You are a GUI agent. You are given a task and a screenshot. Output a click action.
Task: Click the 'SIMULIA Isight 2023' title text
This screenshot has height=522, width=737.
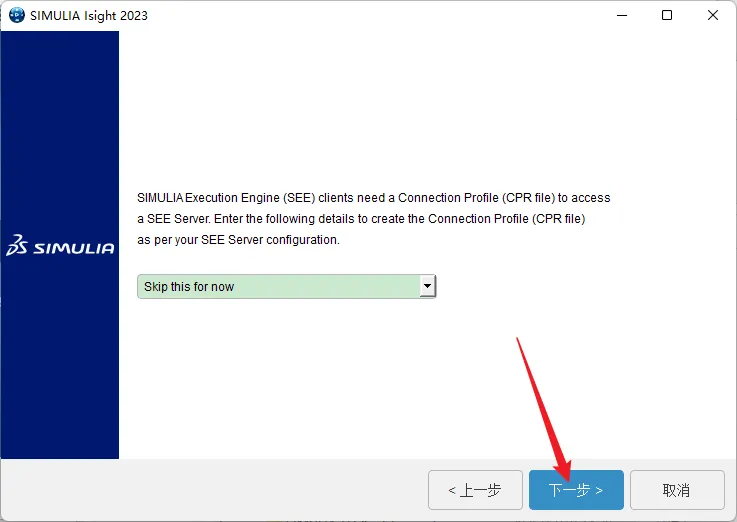[89, 16]
